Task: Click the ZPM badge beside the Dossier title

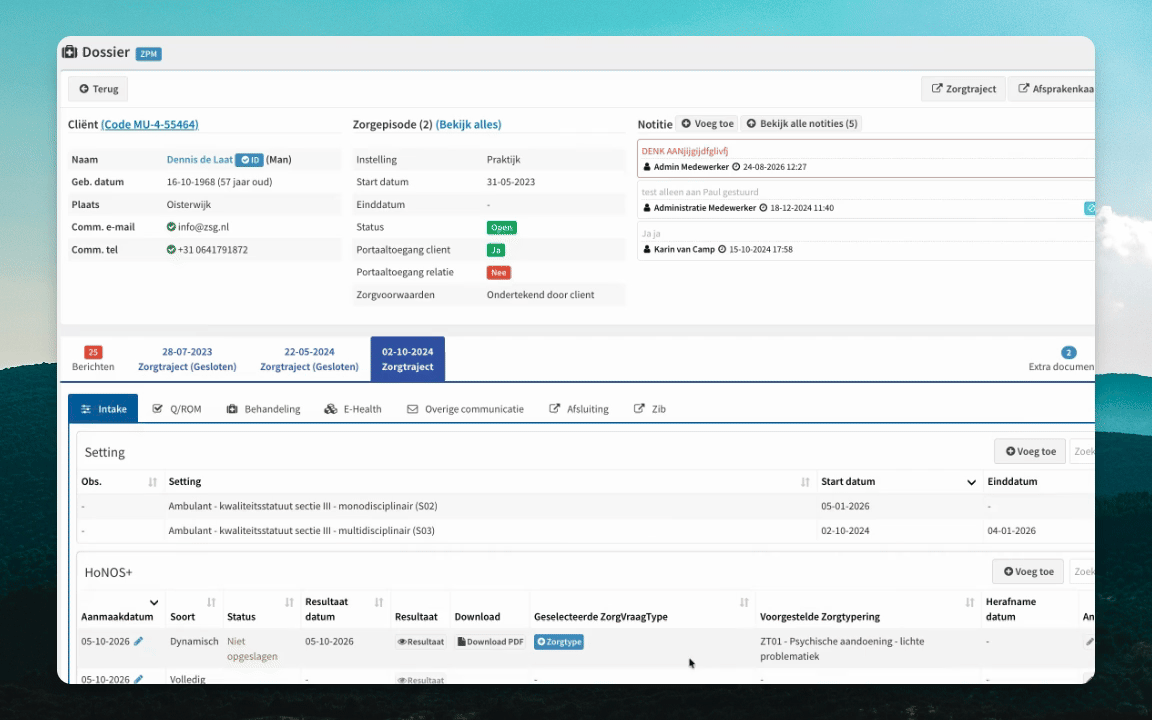Action: click(x=148, y=54)
